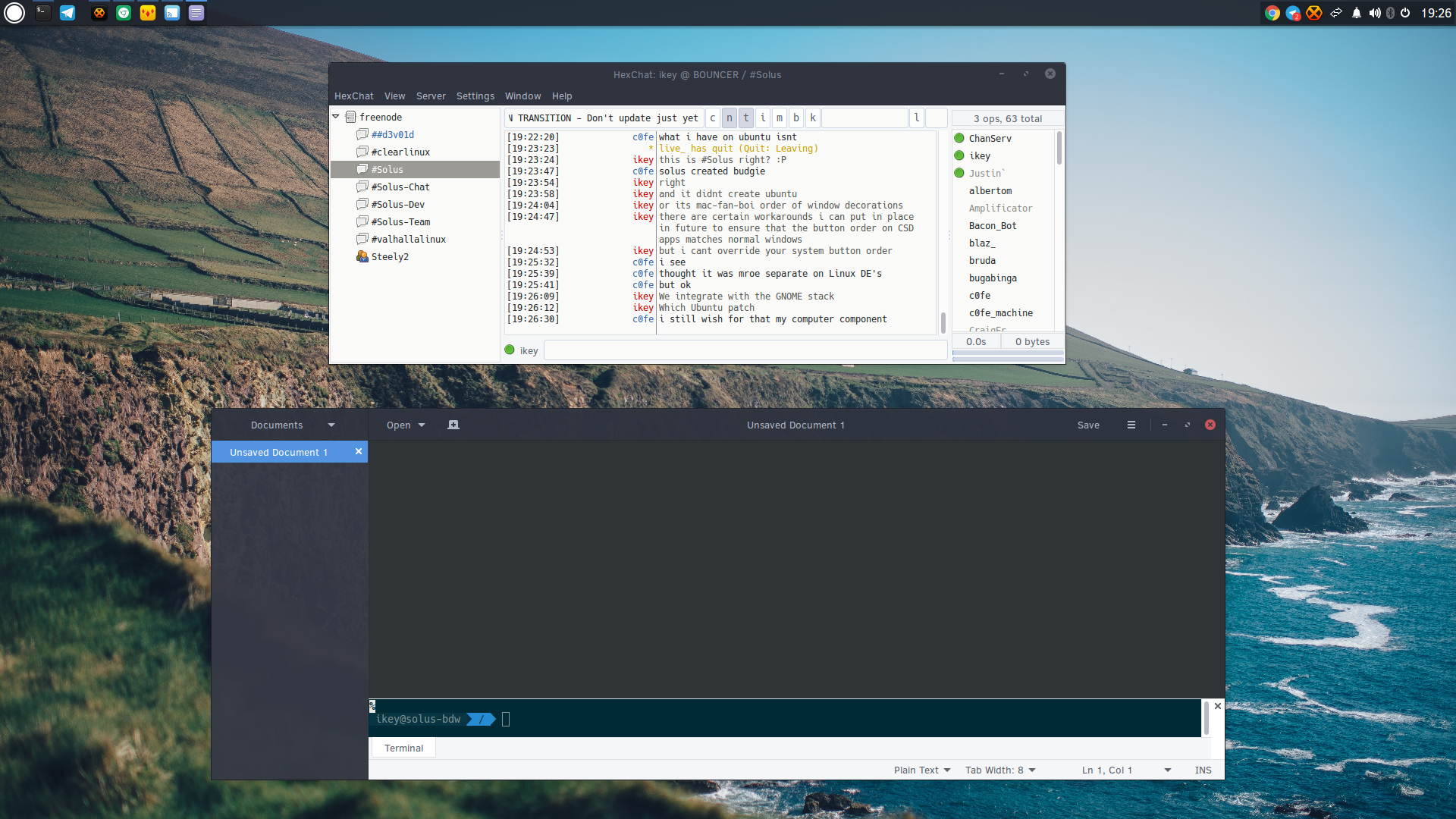
Task: Open the Budgie main menu circle icon
Action: (x=14, y=13)
